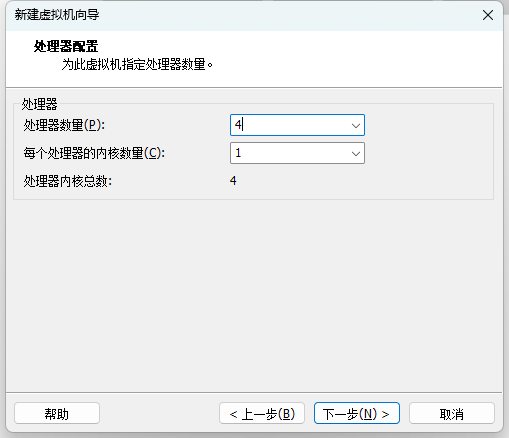Proceed with 下一步(N) button
This screenshot has width=509, height=438.
click(x=357, y=413)
